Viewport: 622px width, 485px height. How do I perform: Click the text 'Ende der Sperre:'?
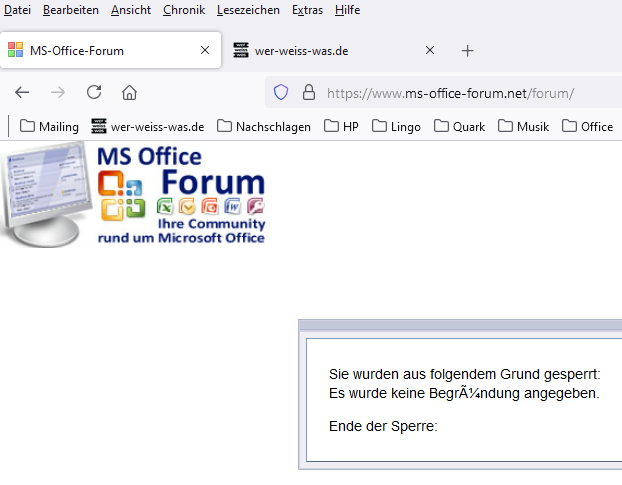click(383, 426)
